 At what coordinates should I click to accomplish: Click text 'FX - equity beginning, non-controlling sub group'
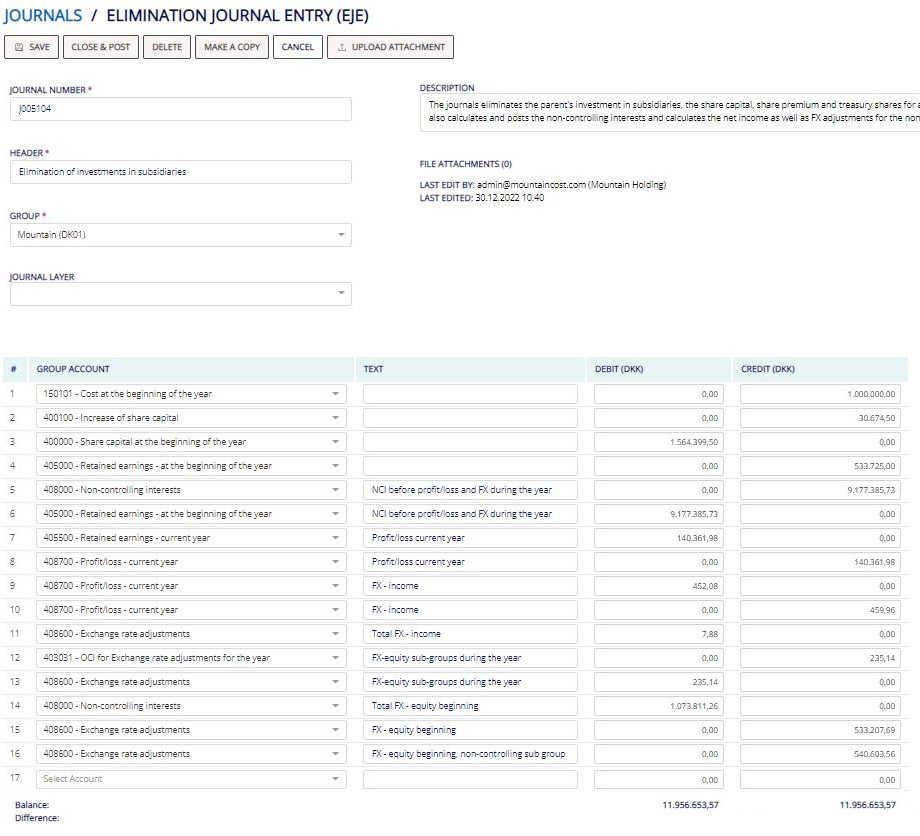pyautogui.click(x=470, y=754)
